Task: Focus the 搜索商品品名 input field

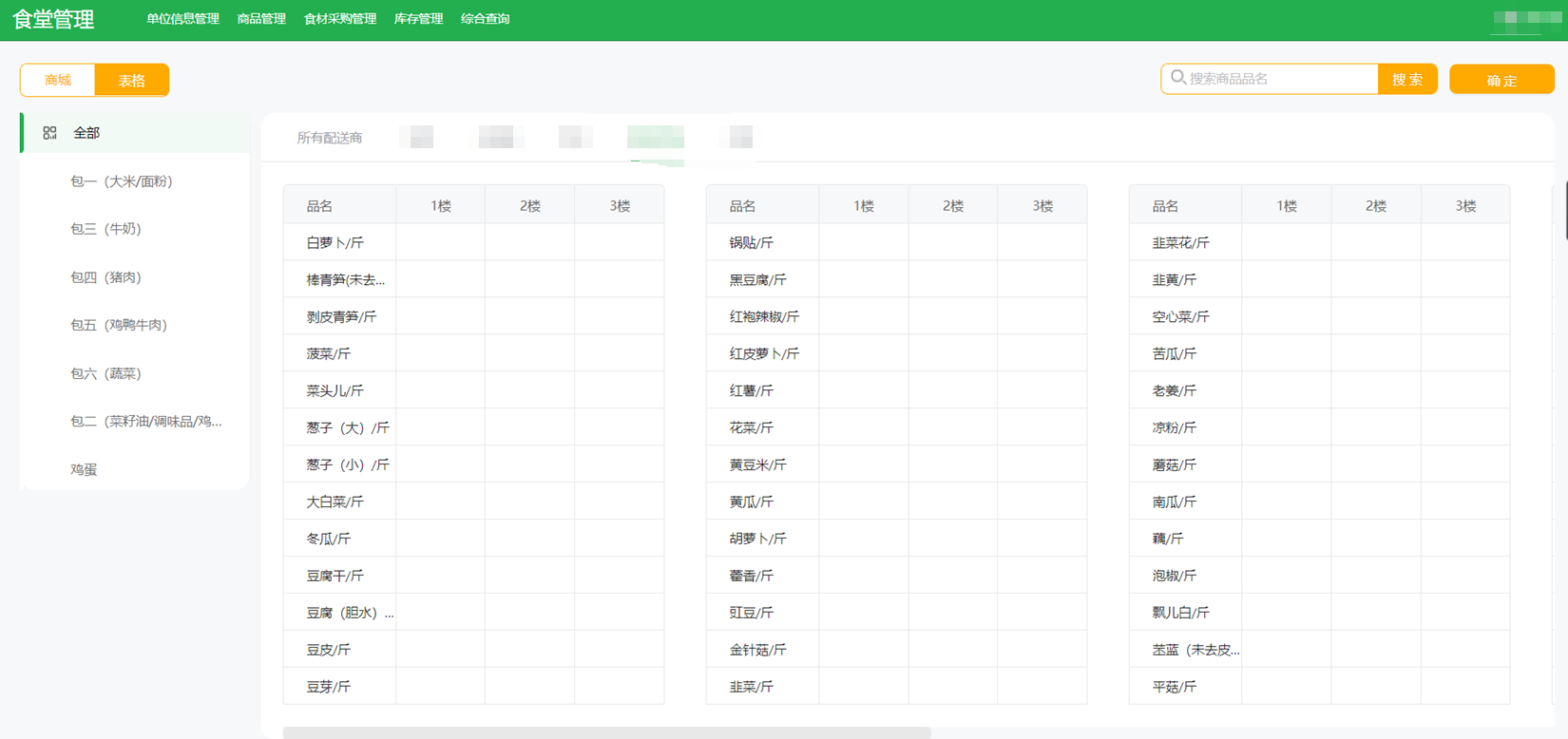Action: [1278, 79]
